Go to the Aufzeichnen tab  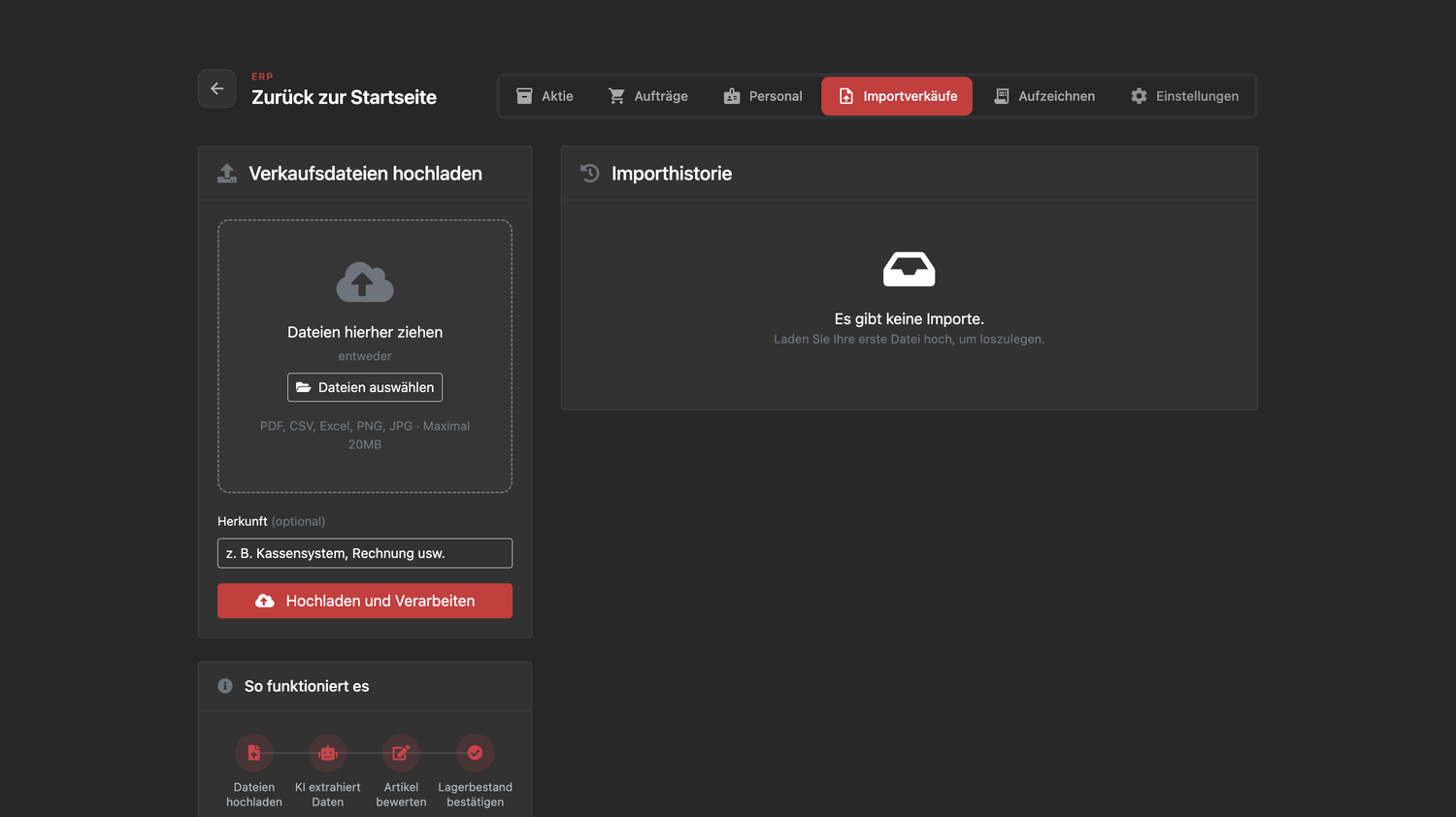(1044, 96)
